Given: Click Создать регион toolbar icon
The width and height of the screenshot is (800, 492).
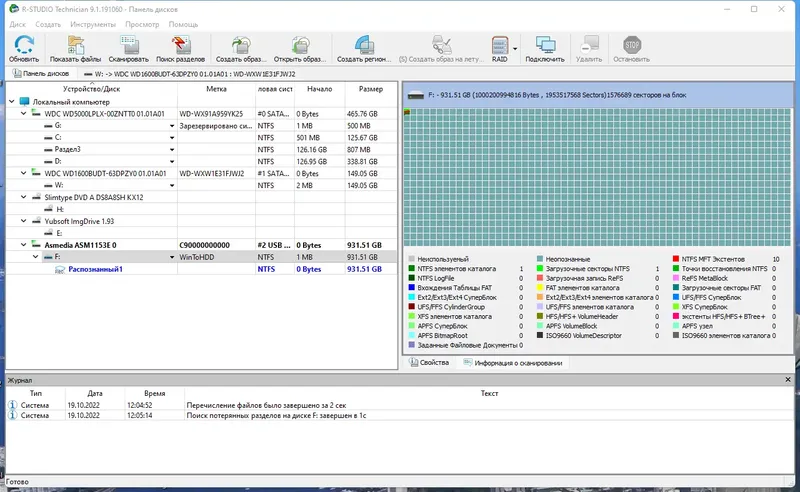Looking at the screenshot, I should coord(364,45).
